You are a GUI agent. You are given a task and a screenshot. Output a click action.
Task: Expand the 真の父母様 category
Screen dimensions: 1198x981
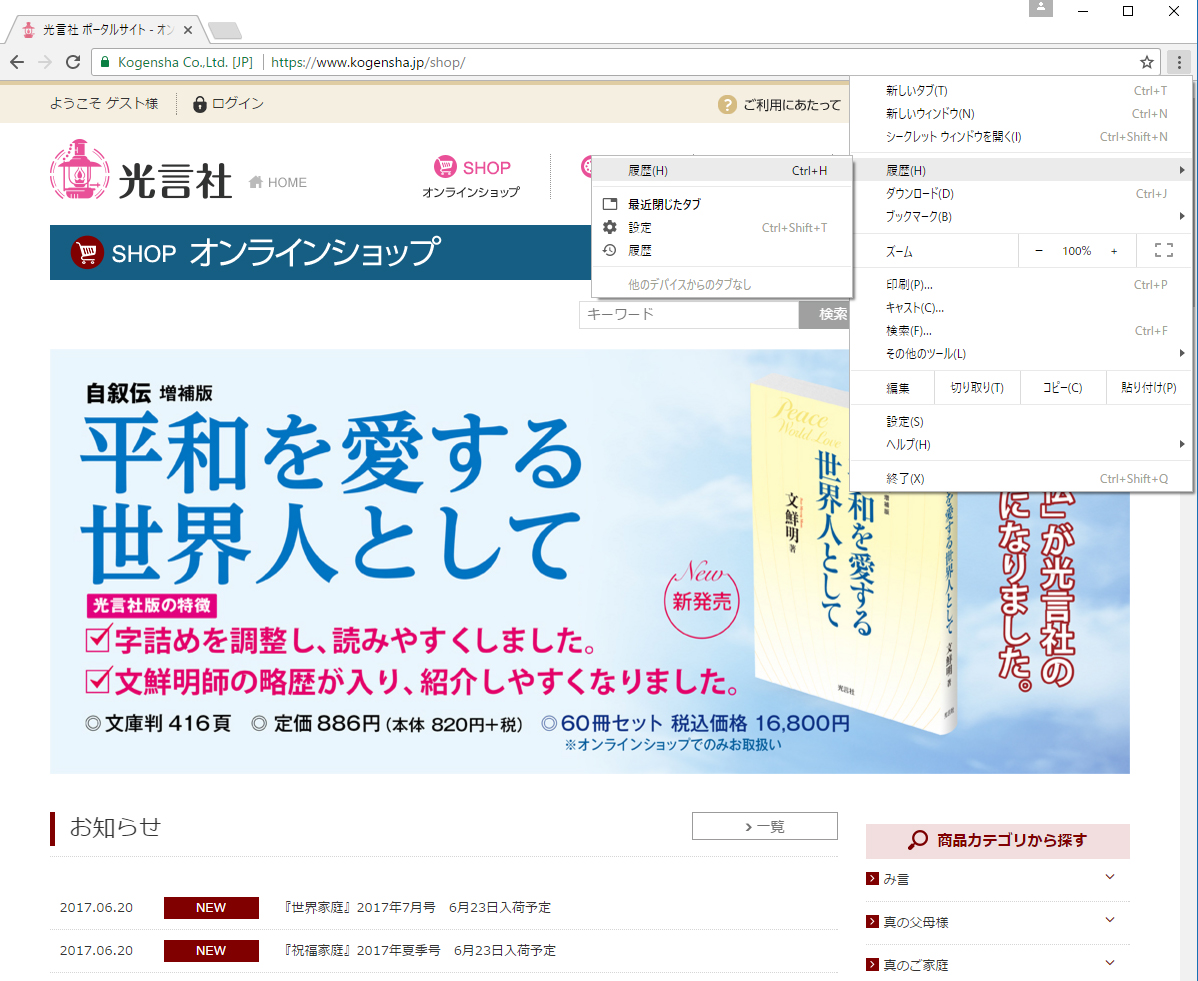(x=1110, y=920)
